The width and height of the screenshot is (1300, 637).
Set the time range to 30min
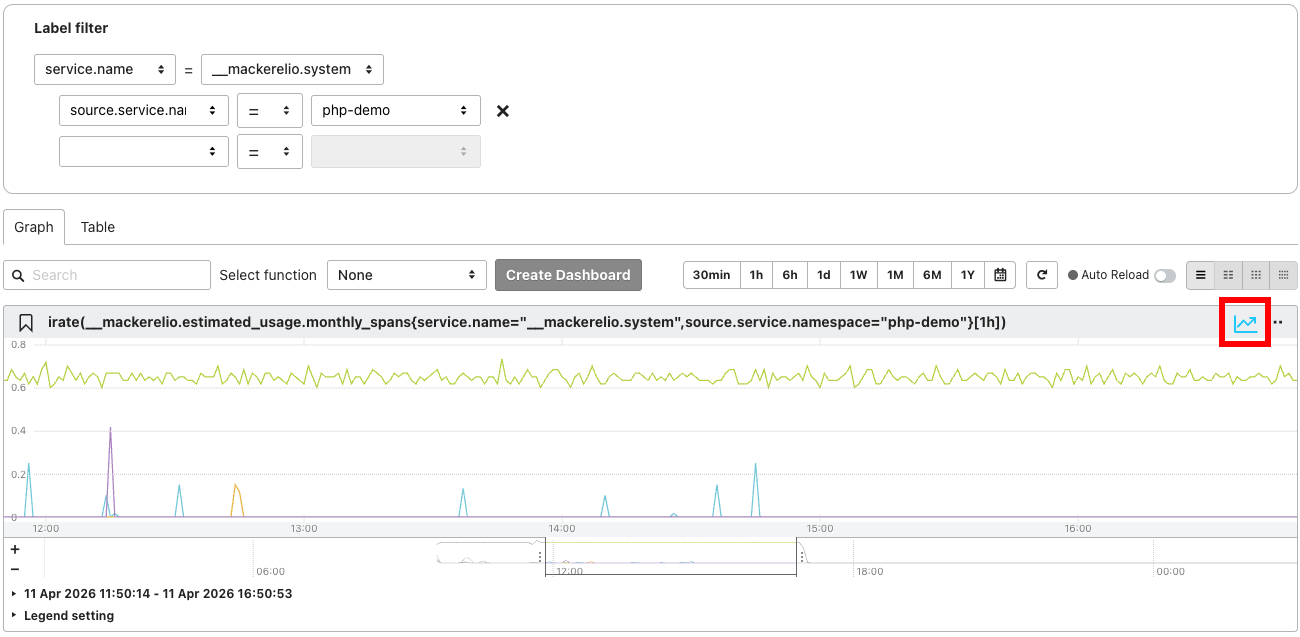[712, 275]
